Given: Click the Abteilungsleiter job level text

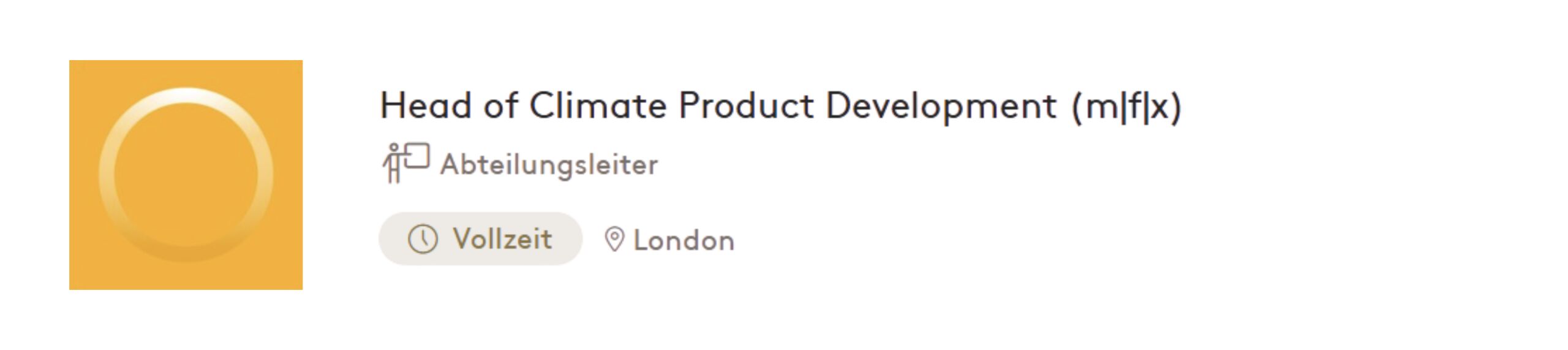Looking at the screenshot, I should click(549, 164).
